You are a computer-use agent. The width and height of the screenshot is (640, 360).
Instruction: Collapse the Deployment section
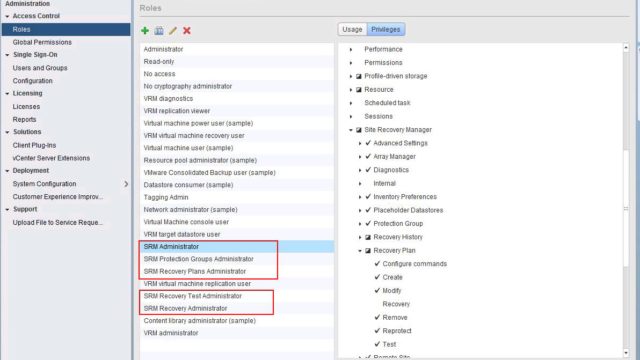[7, 171]
